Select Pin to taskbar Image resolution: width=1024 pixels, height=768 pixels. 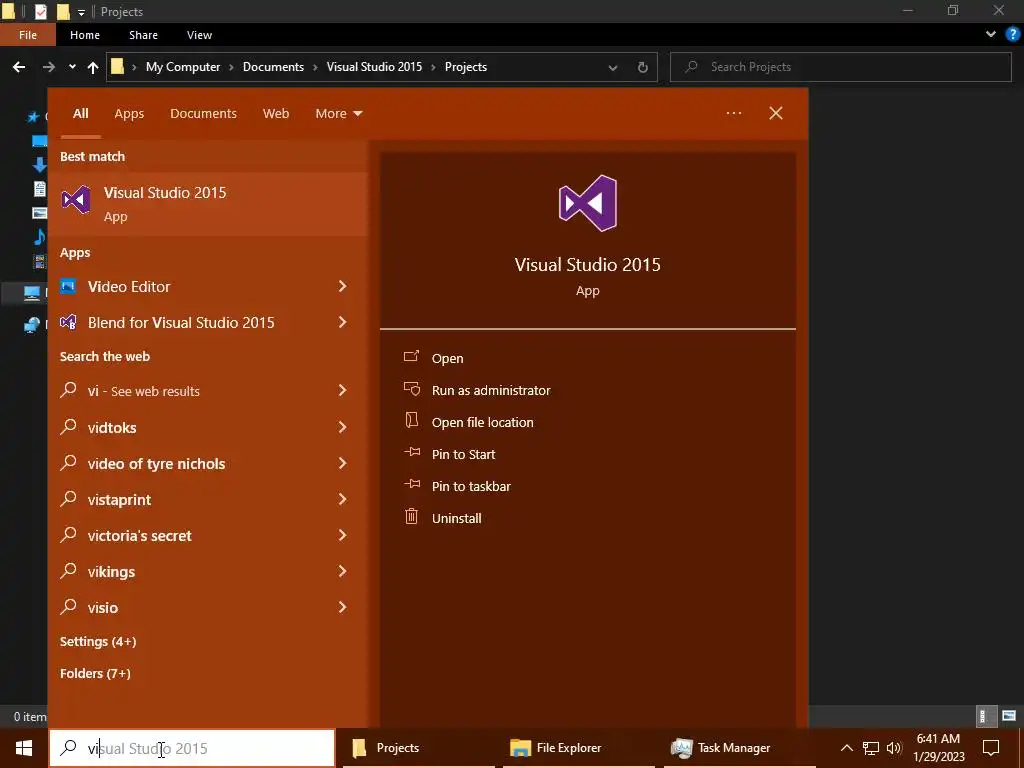tap(471, 486)
